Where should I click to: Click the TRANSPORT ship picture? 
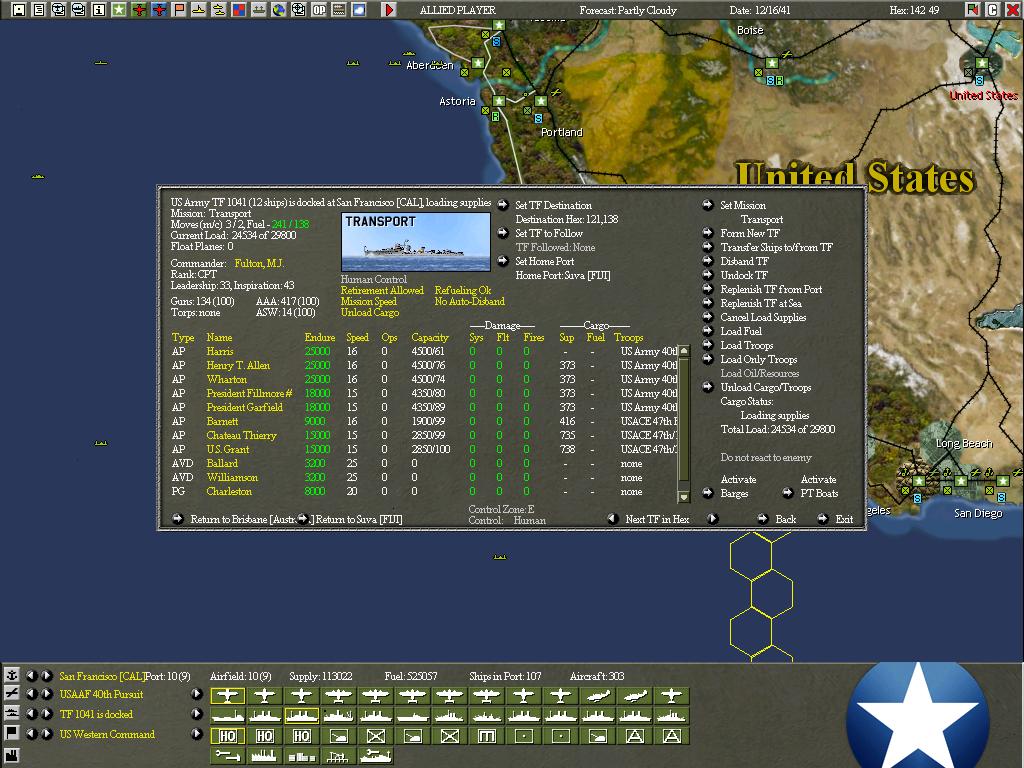point(416,242)
